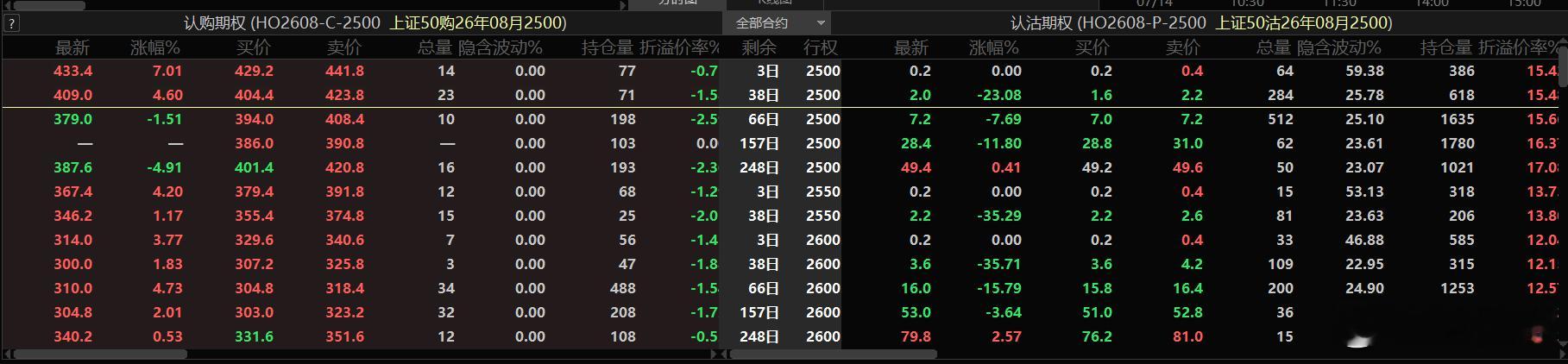The width and height of the screenshot is (1568, 364).
Task: Select call bid price 355.4
Action: tap(254, 216)
